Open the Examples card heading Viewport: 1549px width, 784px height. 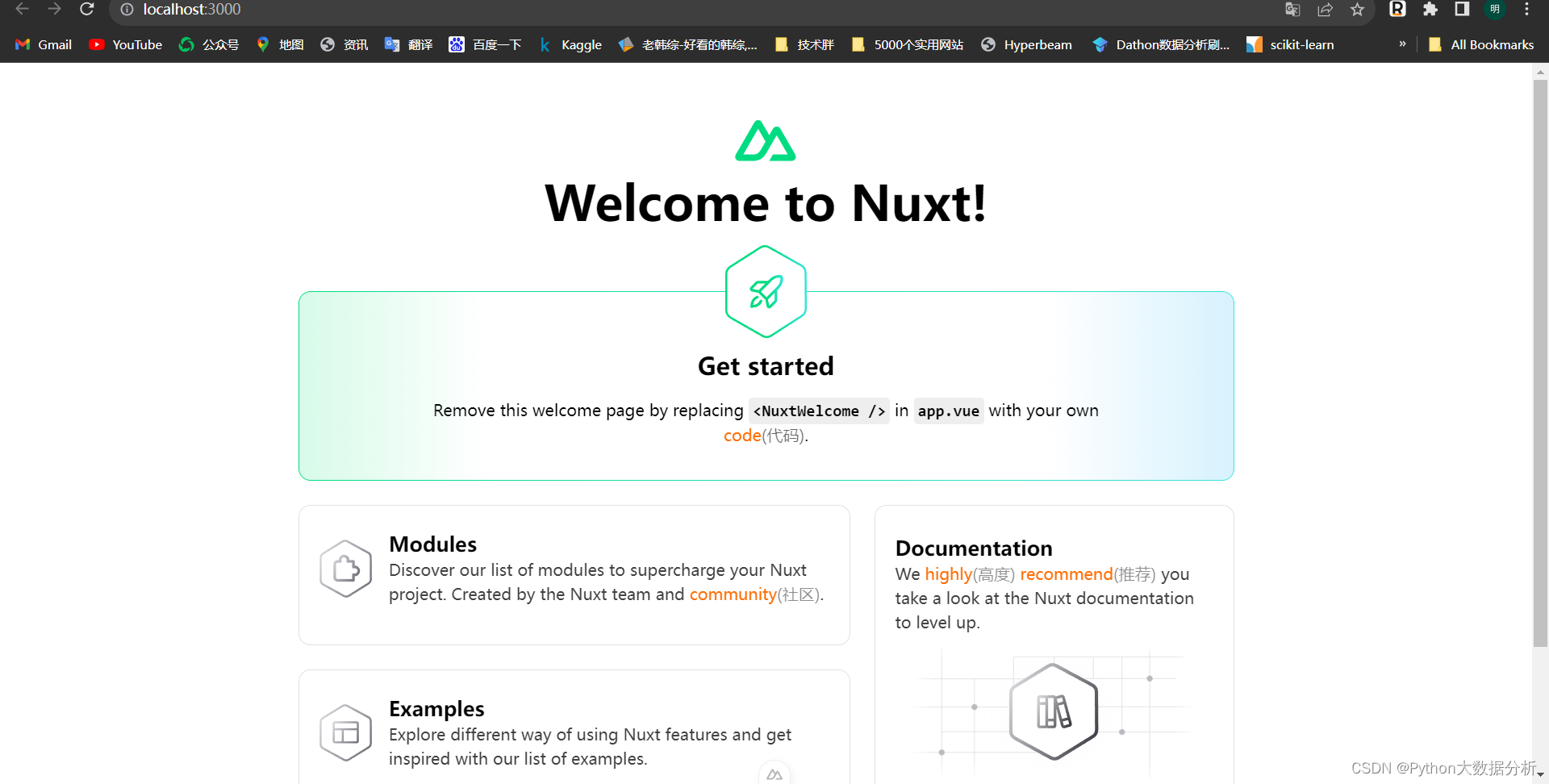point(436,709)
